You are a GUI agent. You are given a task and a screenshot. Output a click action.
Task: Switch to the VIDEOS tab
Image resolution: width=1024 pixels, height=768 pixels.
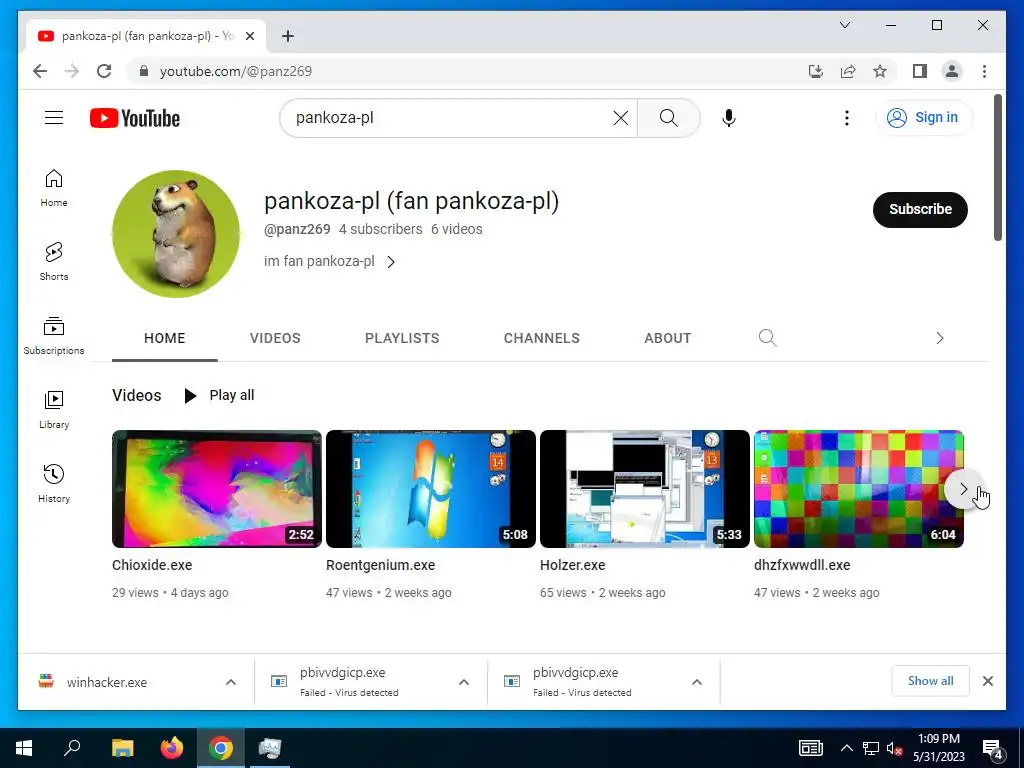[x=275, y=338]
